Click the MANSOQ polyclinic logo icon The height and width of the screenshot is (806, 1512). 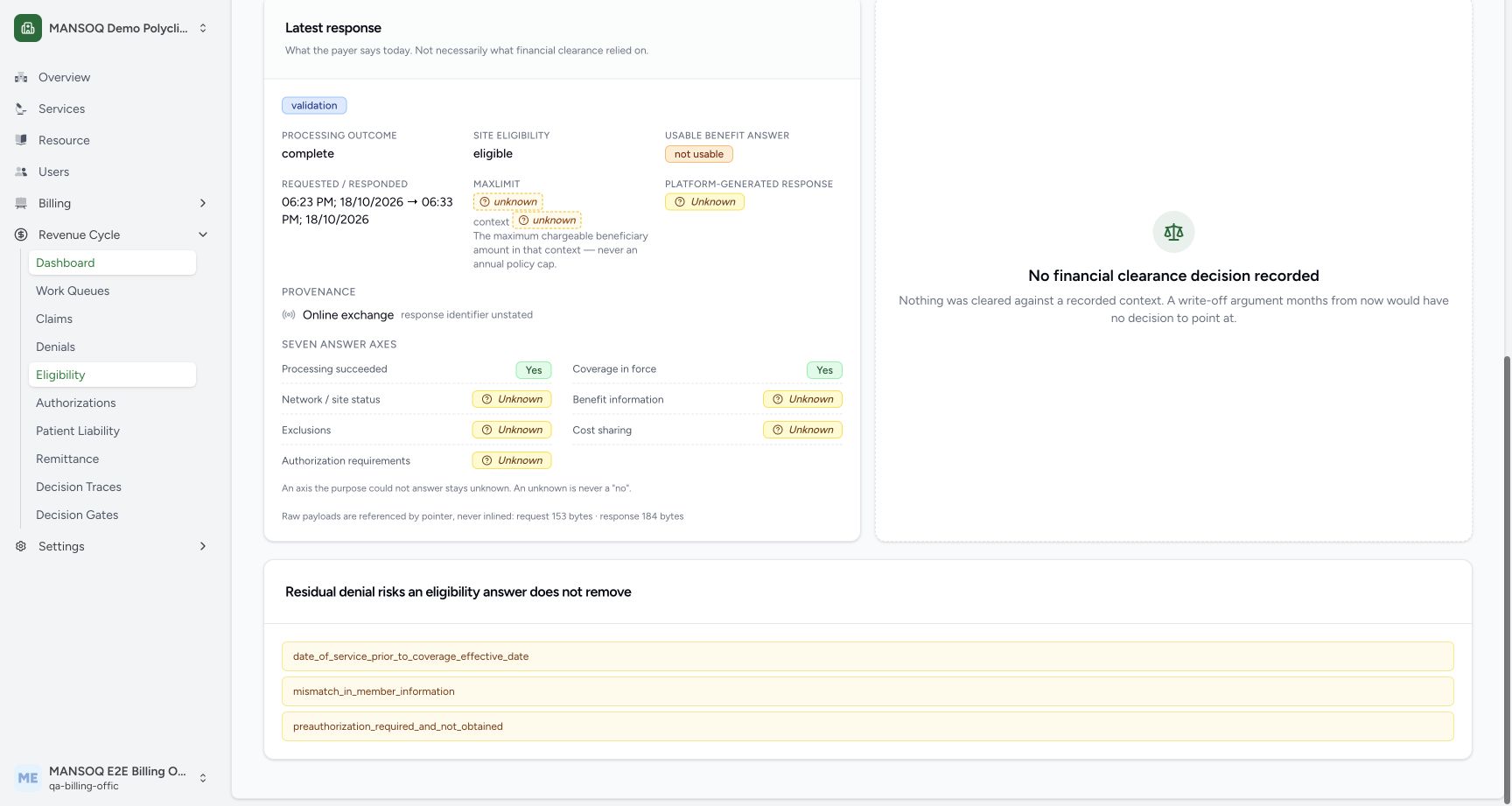point(28,28)
